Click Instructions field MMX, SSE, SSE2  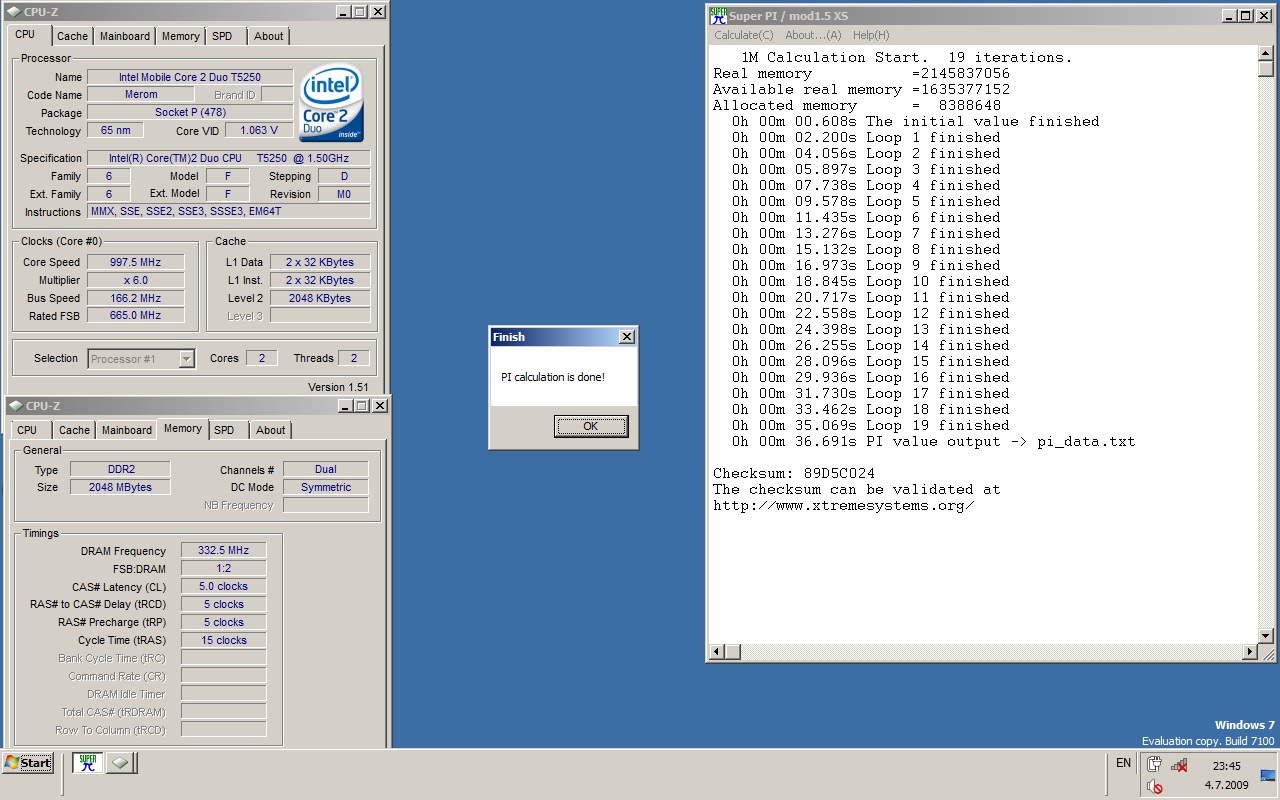click(228, 212)
